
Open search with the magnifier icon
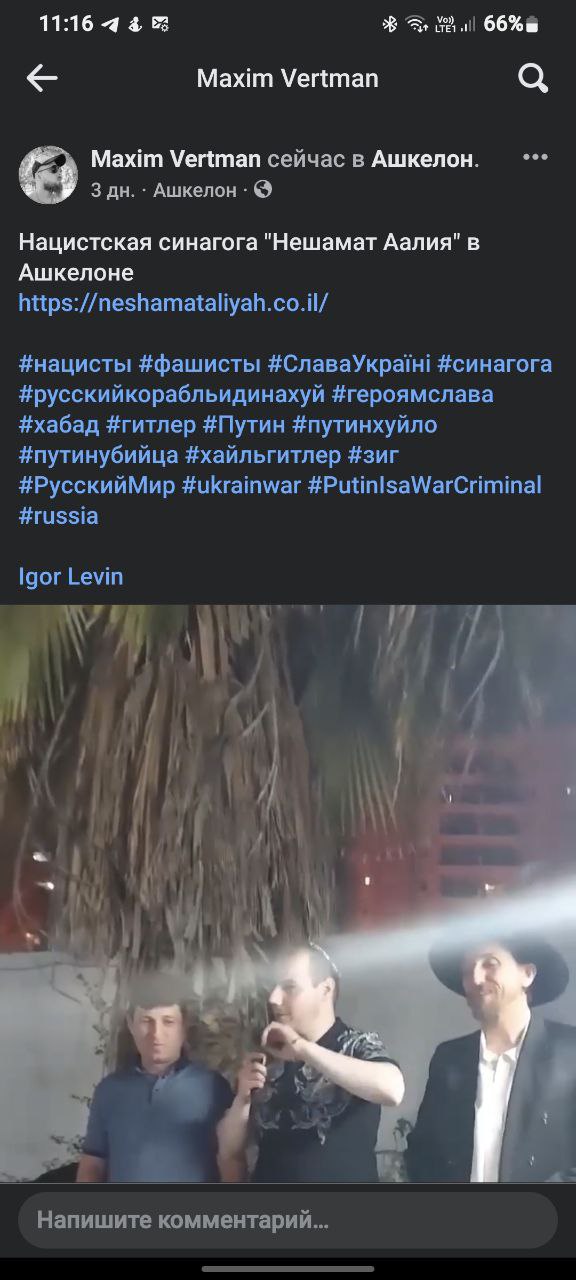pos(533,78)
